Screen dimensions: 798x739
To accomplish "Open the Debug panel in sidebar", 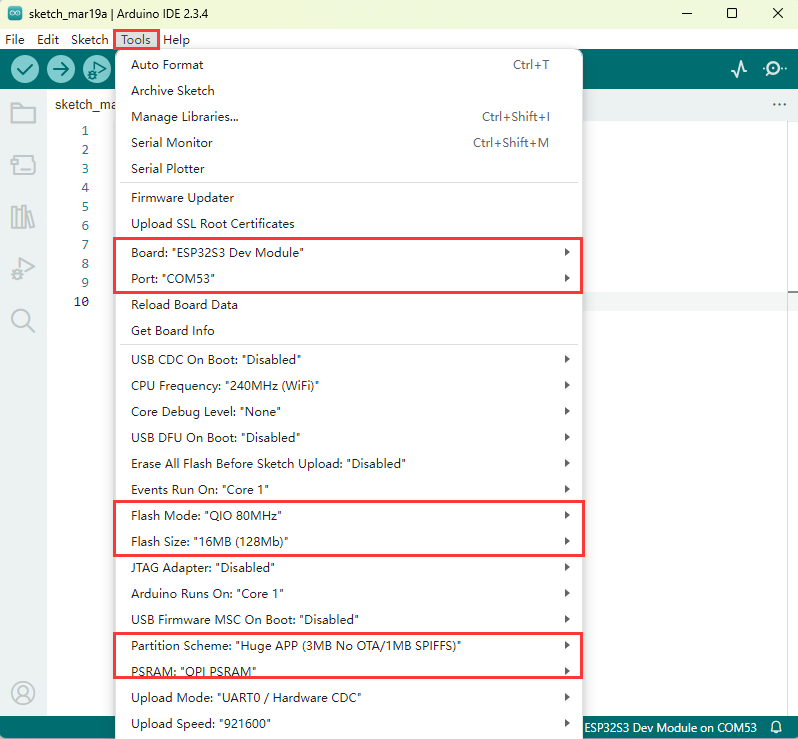I will point(23,269).
